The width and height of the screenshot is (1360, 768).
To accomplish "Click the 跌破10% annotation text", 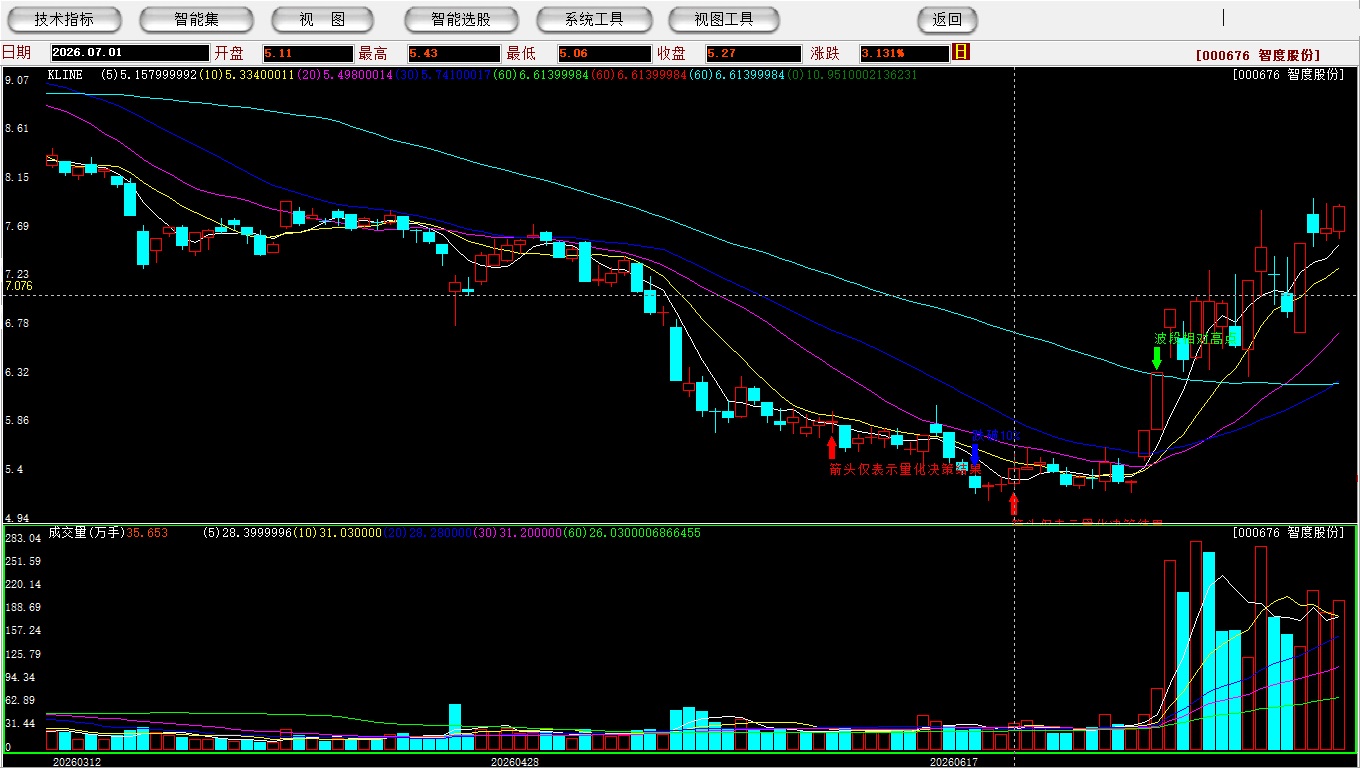I will (x=995, y=436).
